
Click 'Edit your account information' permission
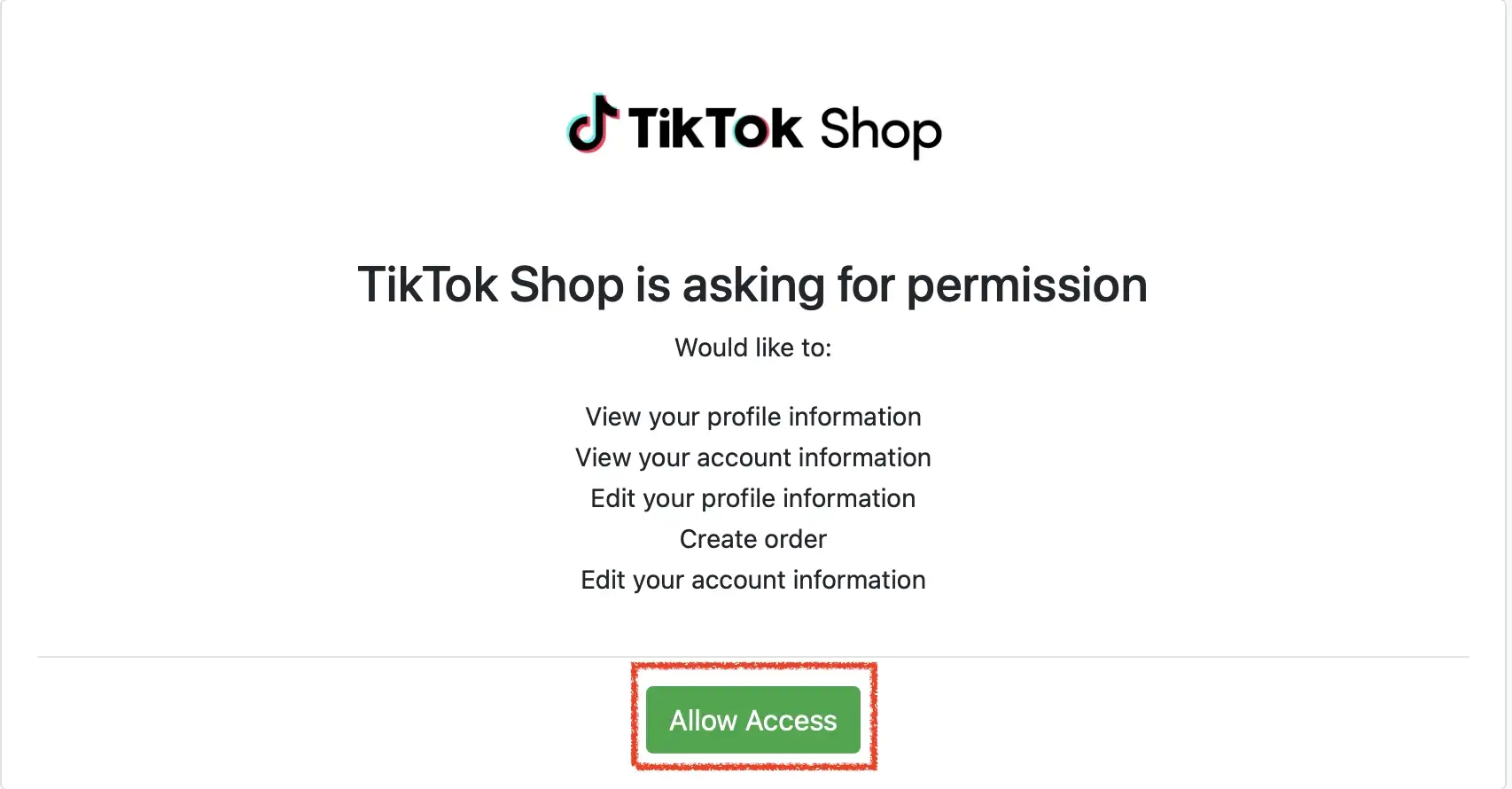(x=752, y=580)
